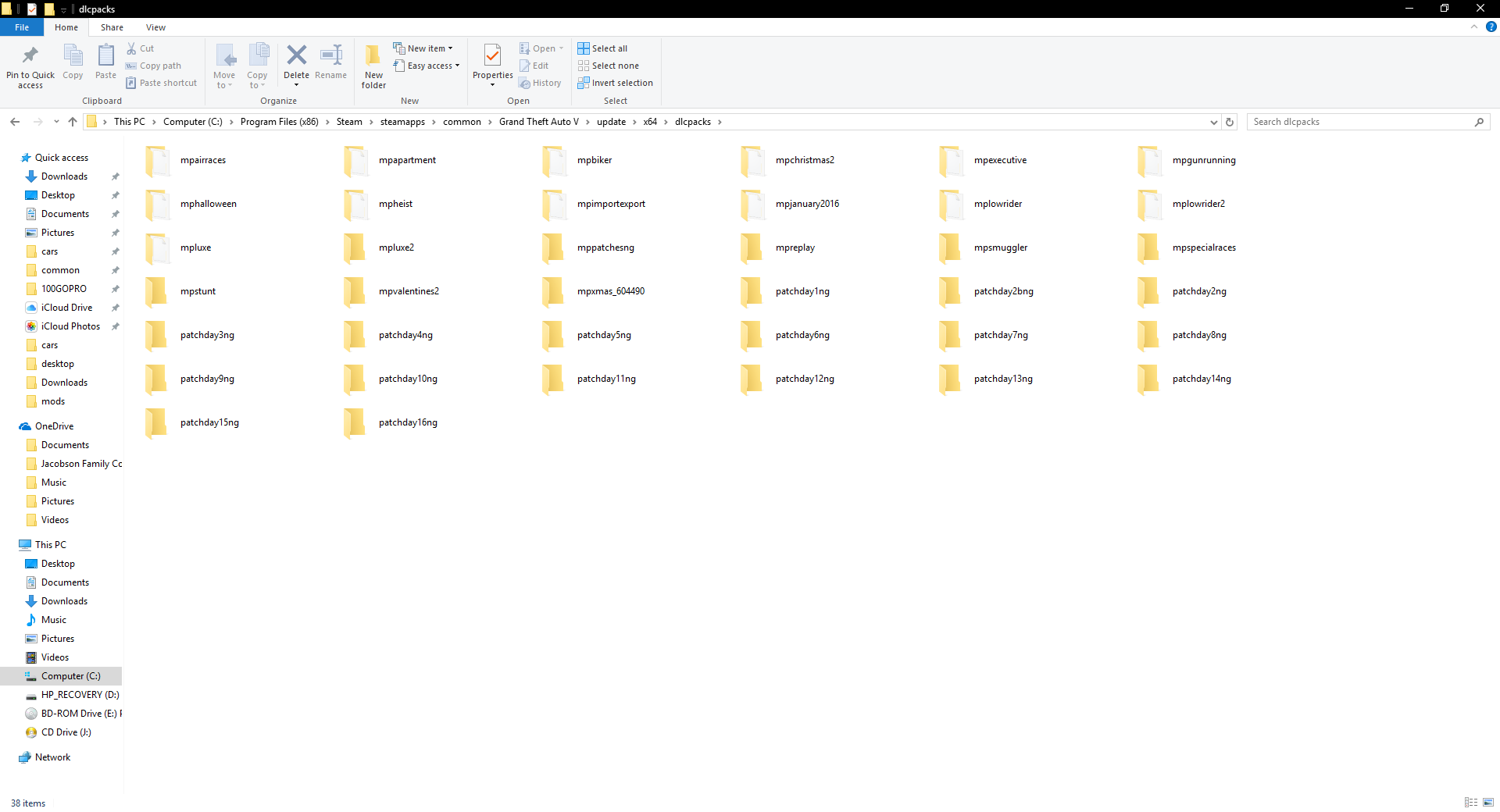Open OneDrive in navigation pane

[54, 426]
